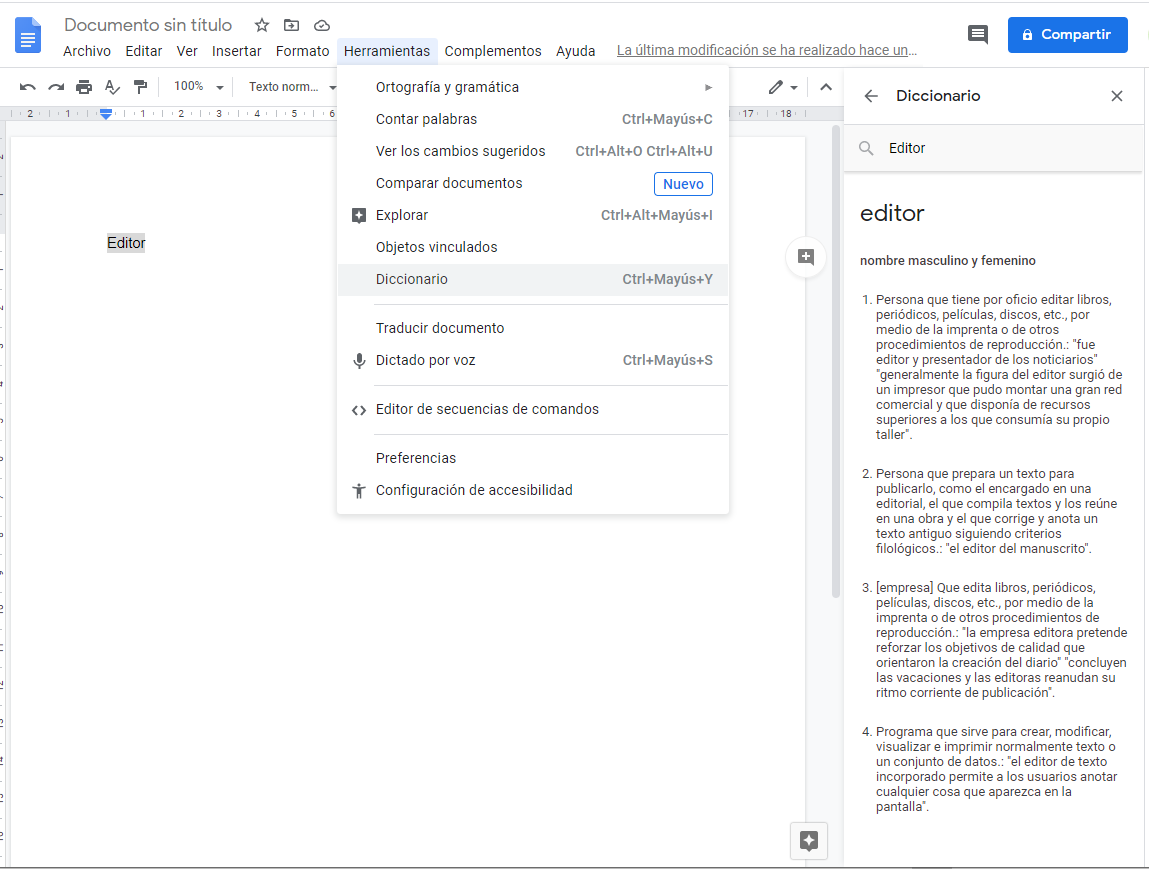
Task: Select Contar palabras from menu
Action: (x=426, y=119)
